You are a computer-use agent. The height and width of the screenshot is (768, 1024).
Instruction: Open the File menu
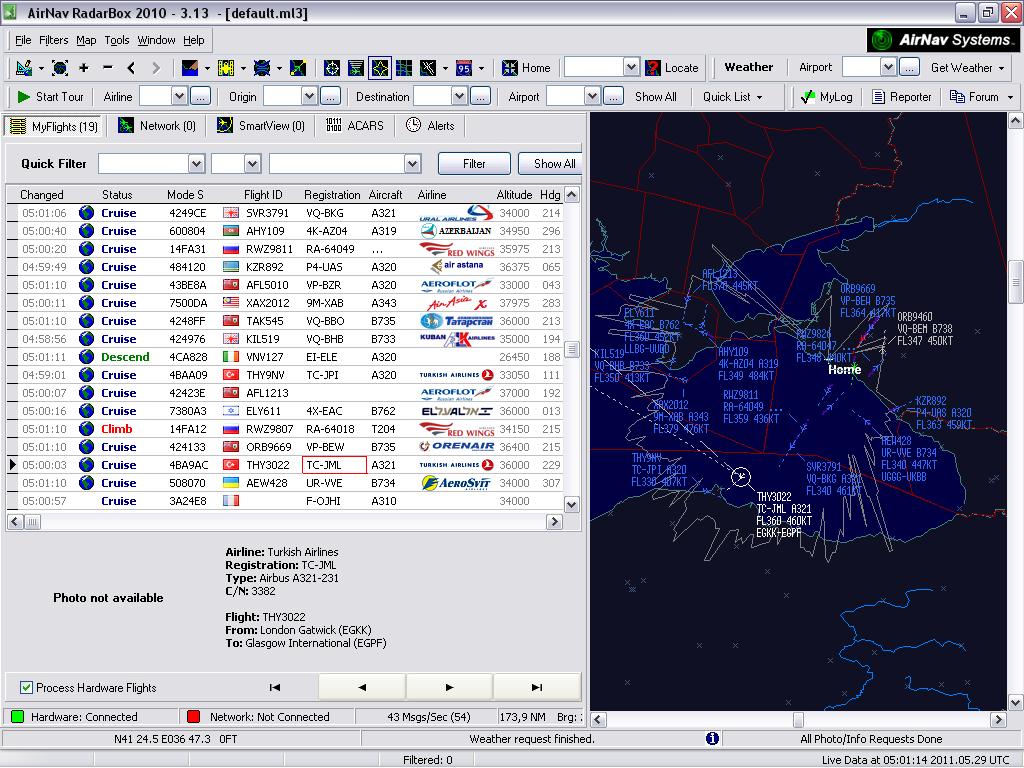click(x=23, y=40)
